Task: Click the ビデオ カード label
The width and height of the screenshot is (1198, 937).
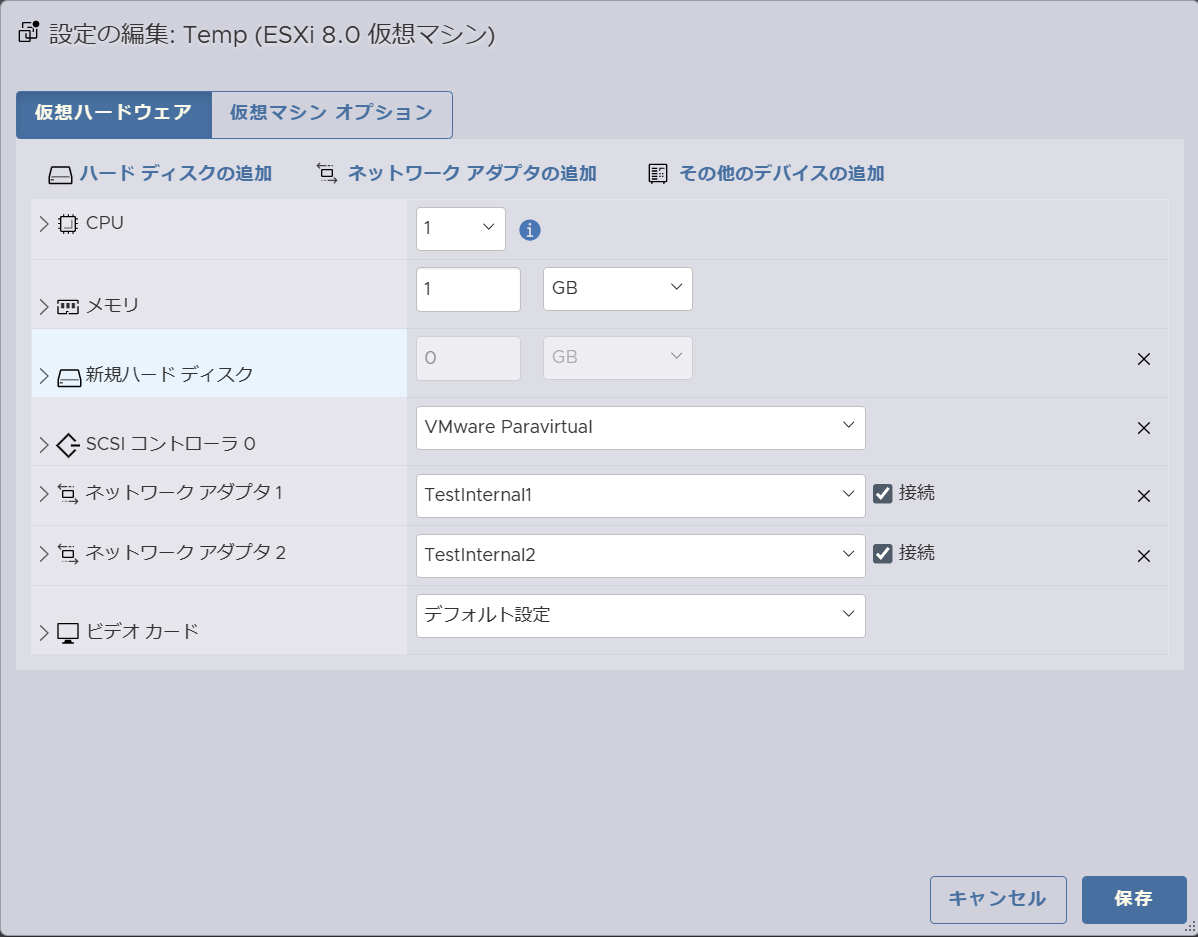Action: 142,631
